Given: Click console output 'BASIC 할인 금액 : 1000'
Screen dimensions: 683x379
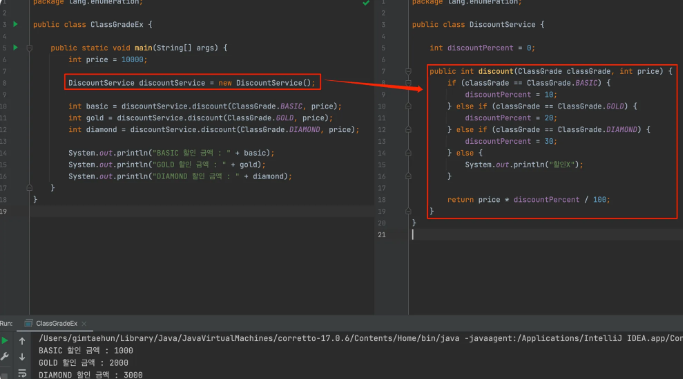Looking at the screenshot, I should [86, 351].
